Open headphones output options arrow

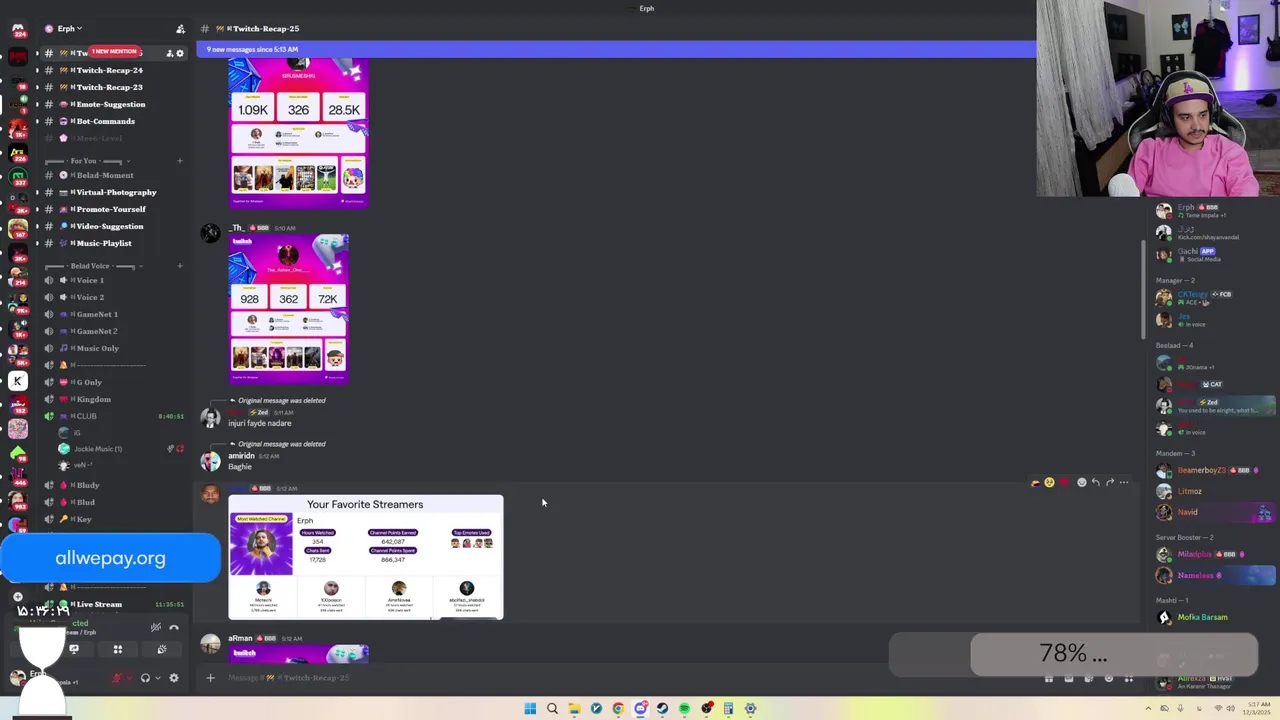(x=158, y=678)
